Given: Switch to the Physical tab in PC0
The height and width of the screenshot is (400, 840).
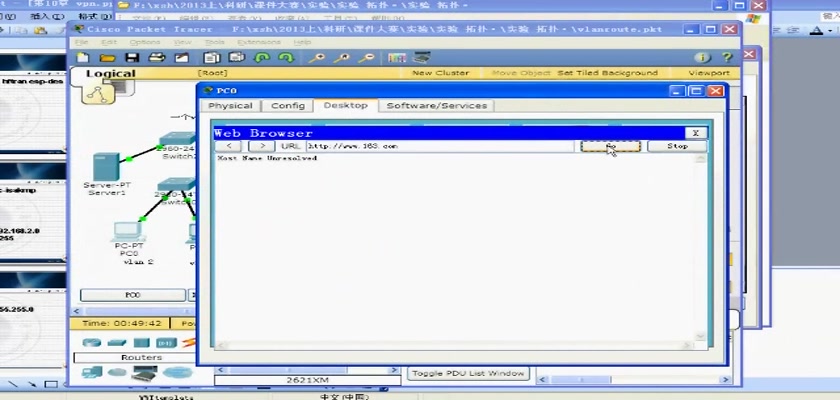Looking at the screenshot, I should 230,105.
